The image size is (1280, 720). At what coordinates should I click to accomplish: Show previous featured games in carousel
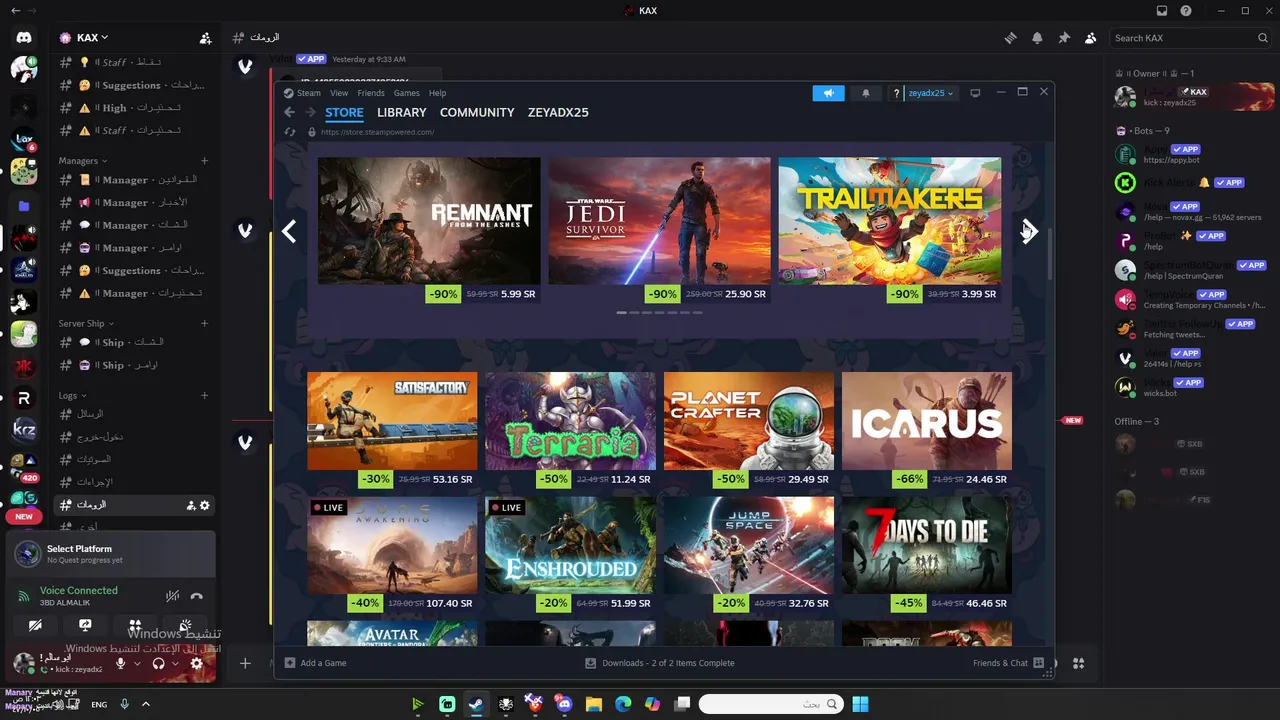(289, 231)
